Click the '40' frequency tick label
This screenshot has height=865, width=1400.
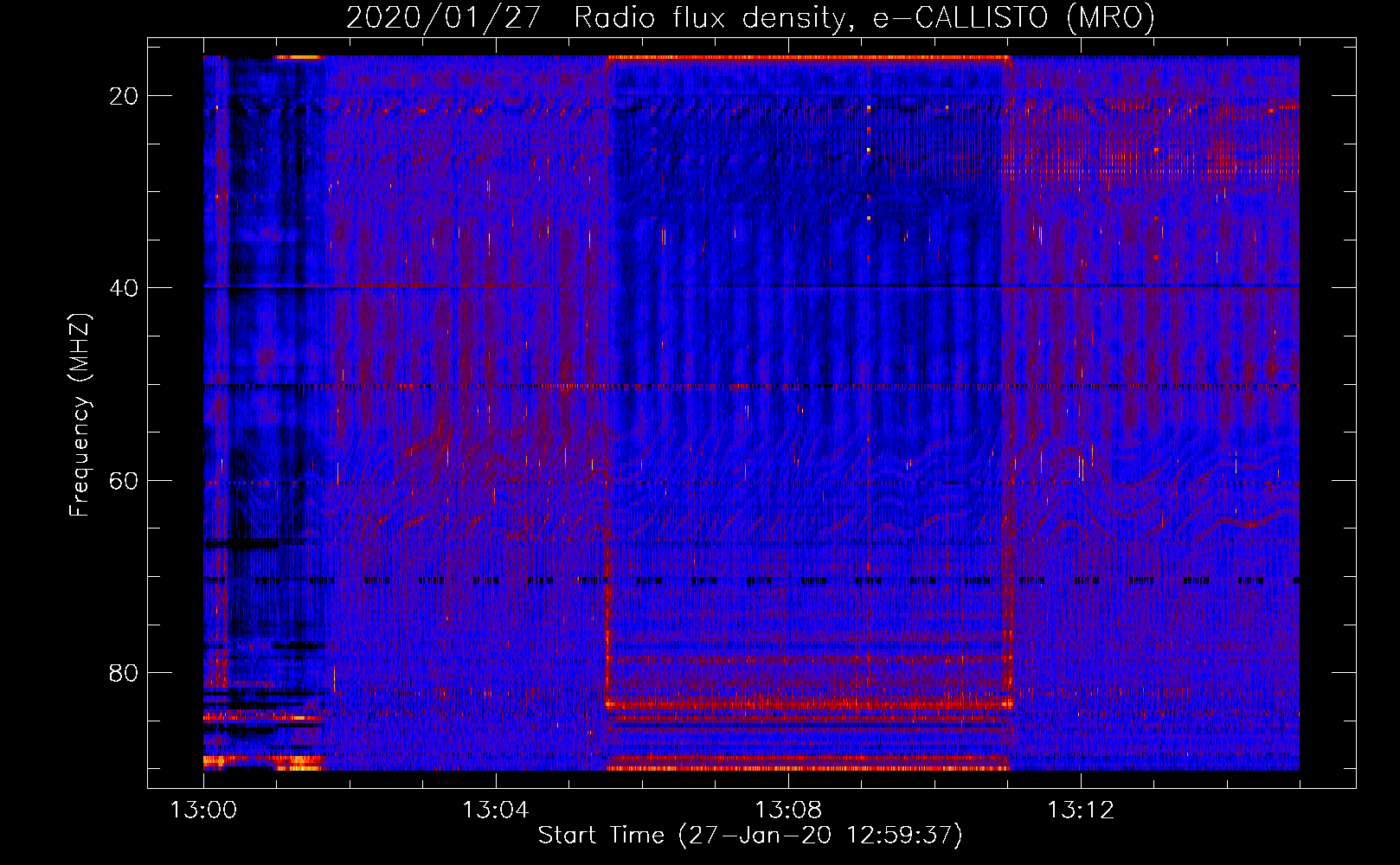(124, 288)
